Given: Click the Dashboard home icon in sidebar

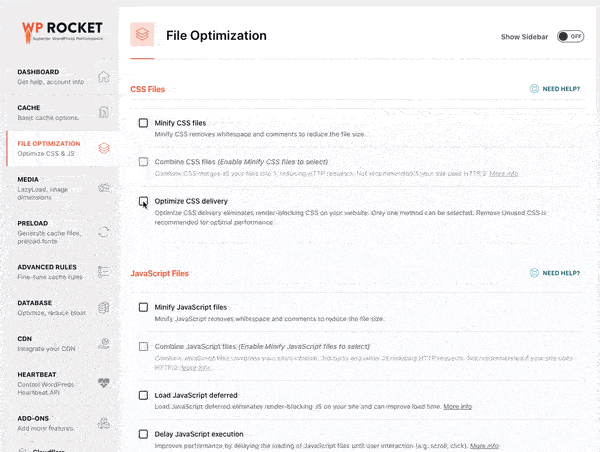Looking at the screenshot, I should (x=104, y=77).
